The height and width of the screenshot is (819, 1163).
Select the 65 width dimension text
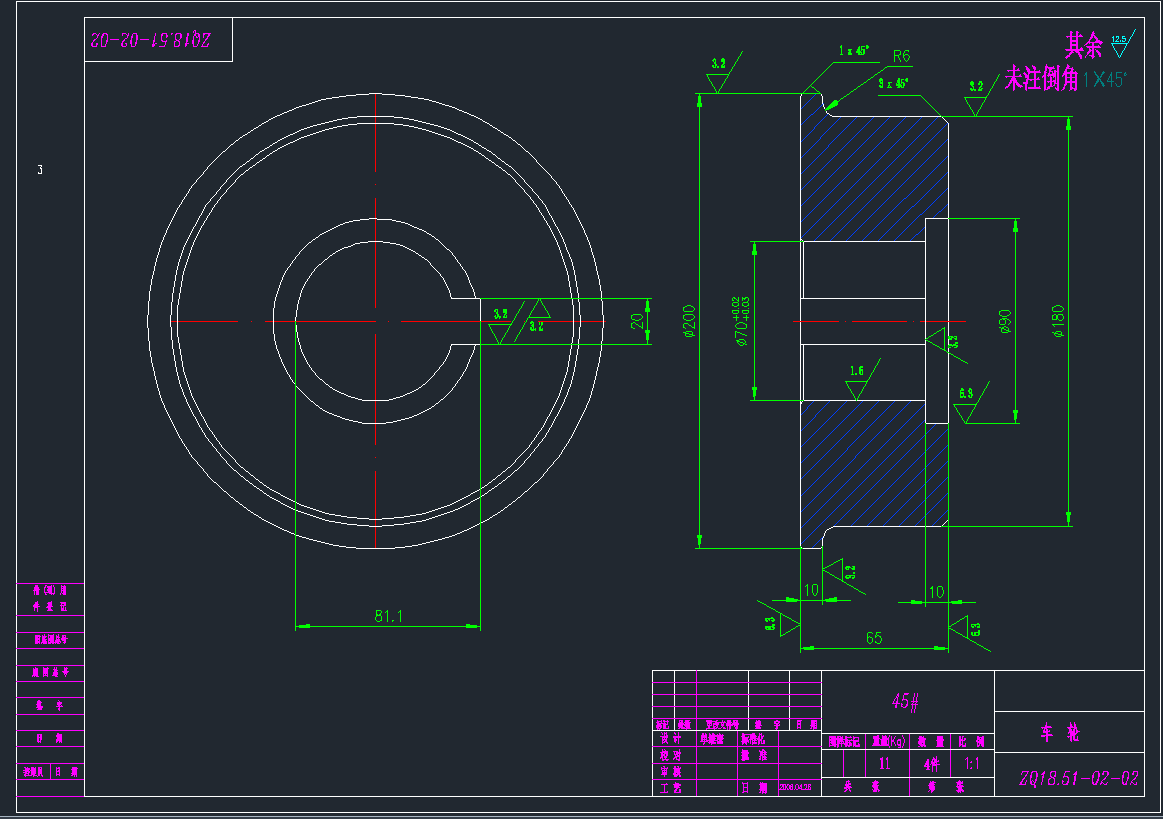(874, 638)
